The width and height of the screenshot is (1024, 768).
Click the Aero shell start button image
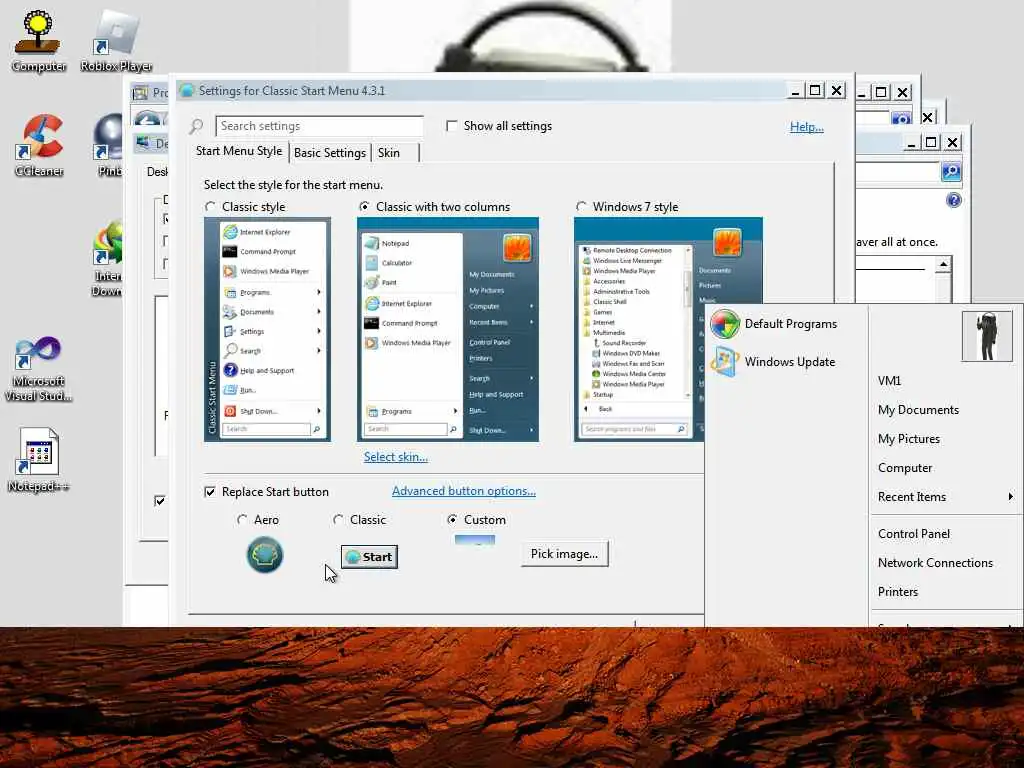[x=264, y=555]
